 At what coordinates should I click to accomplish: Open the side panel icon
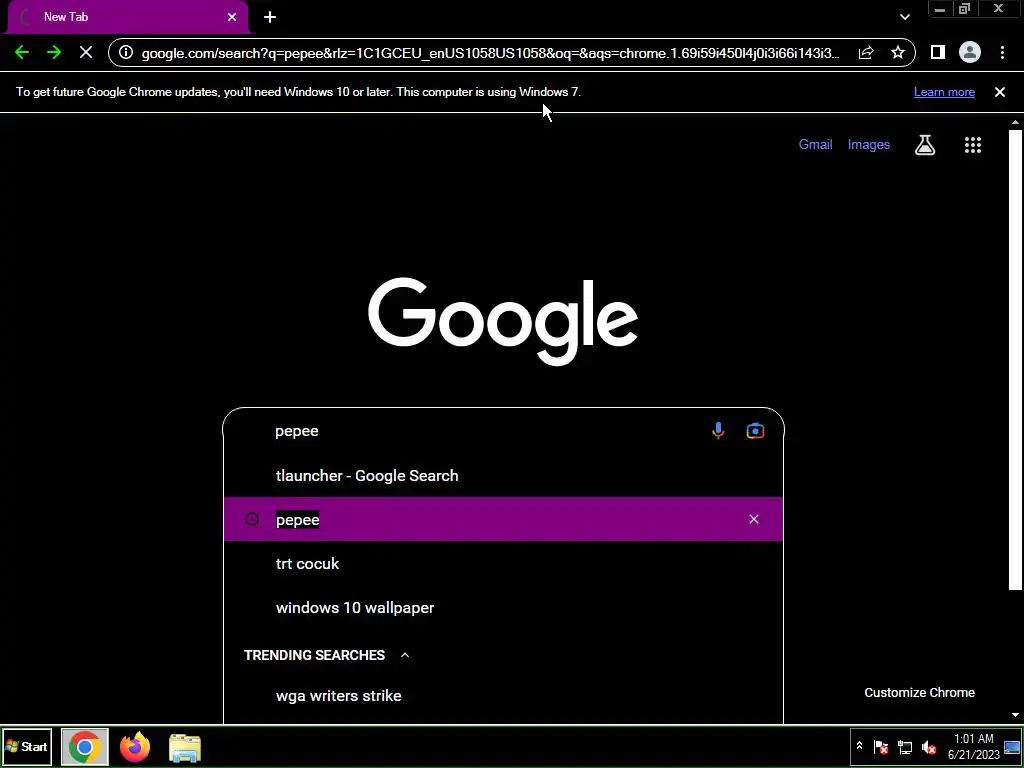click(938, 53)
